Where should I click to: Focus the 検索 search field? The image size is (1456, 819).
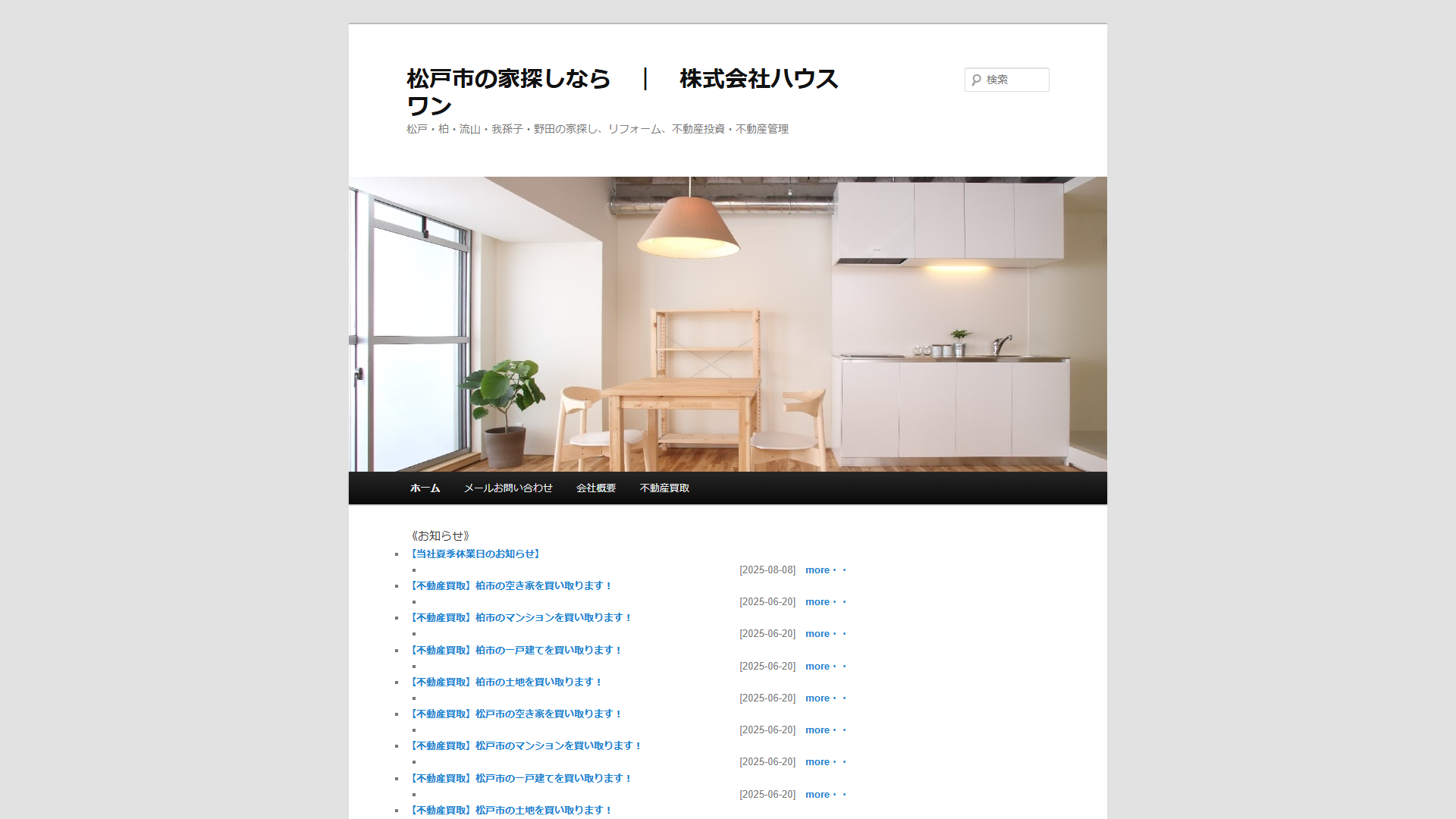1007,80
